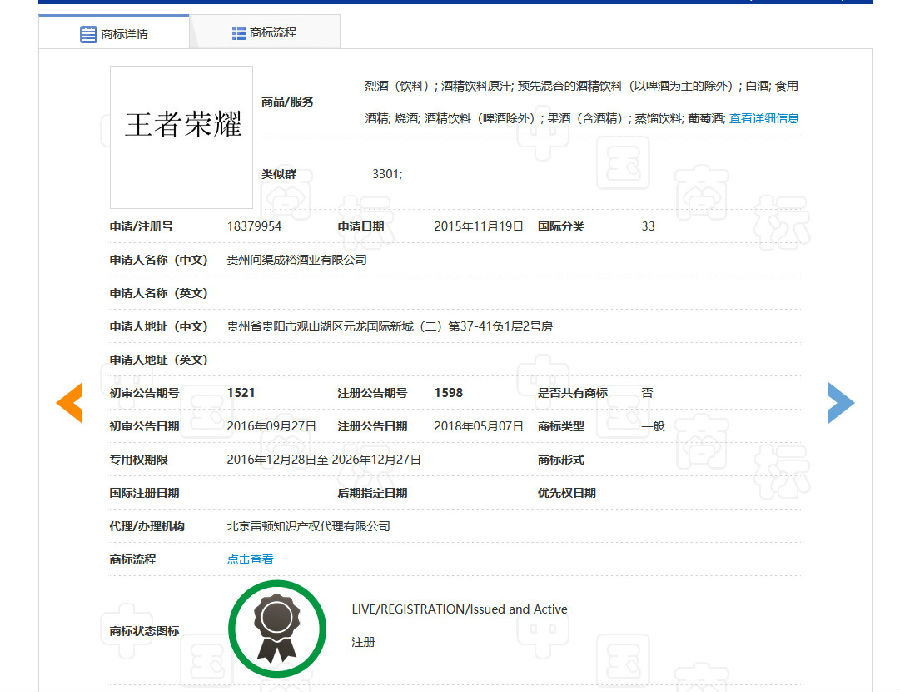
Task: Click the 点击查看 trademark flow link
Action: pyautogui.click(x=250, y=559)
